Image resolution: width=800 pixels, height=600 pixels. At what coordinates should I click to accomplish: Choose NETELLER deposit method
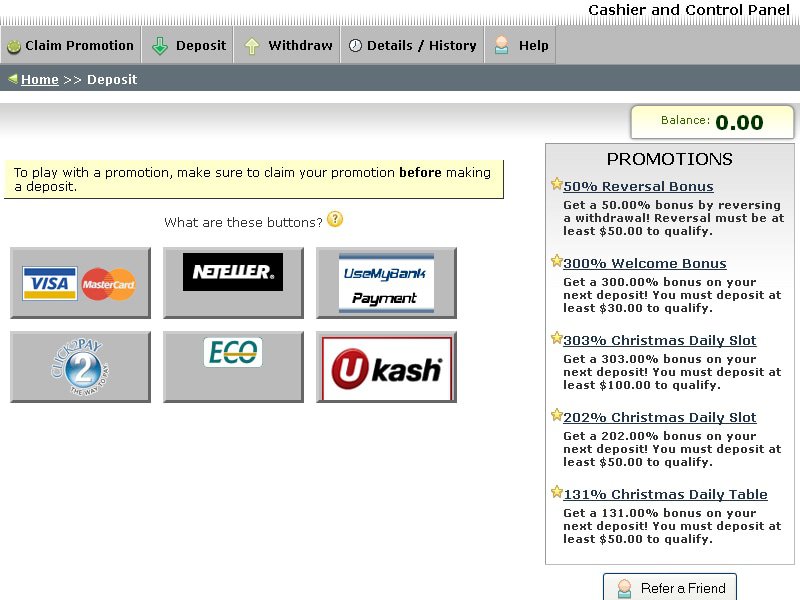(x=234, y=283)
